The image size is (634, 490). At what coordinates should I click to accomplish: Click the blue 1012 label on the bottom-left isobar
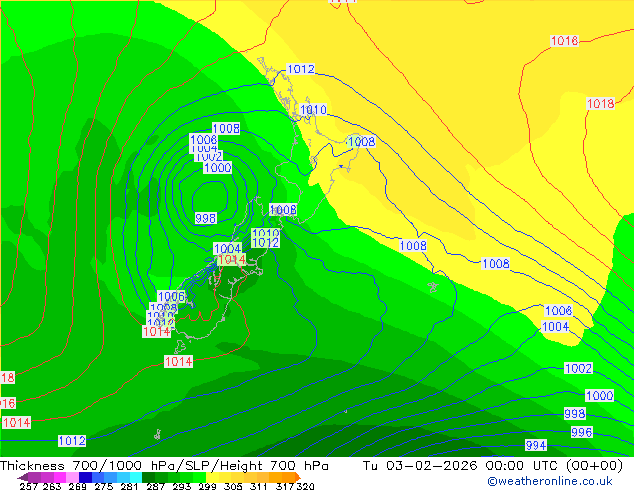pos(72,441)
